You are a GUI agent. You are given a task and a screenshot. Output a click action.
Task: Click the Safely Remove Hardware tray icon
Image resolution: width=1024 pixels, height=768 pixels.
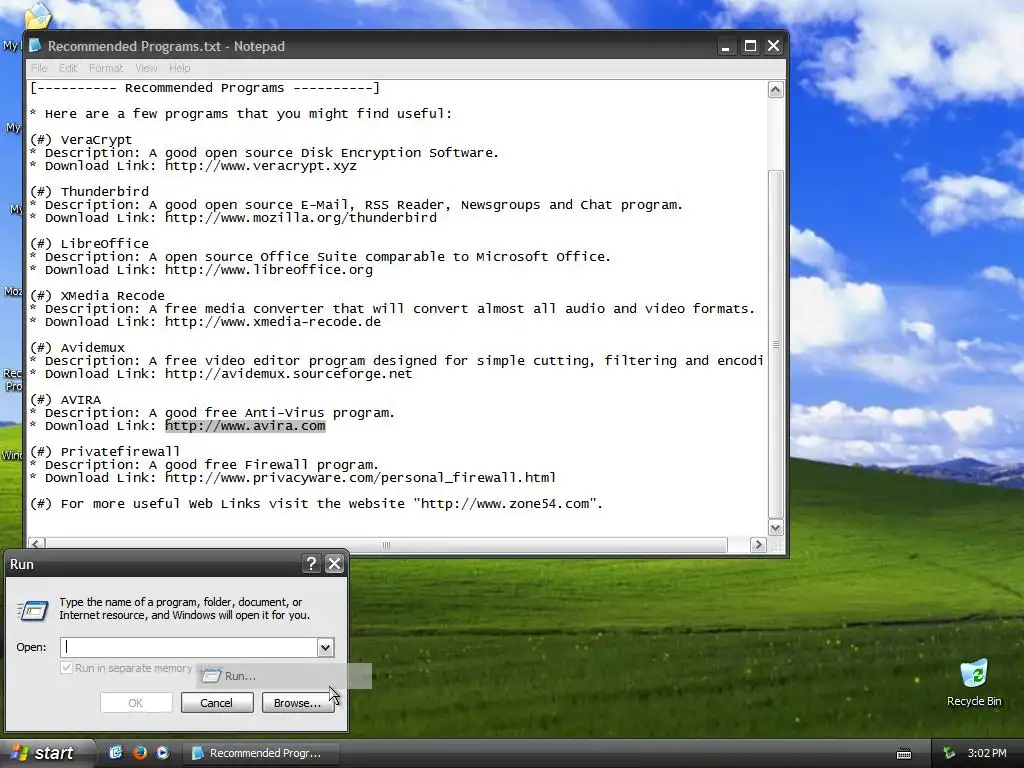coord(949,753)
